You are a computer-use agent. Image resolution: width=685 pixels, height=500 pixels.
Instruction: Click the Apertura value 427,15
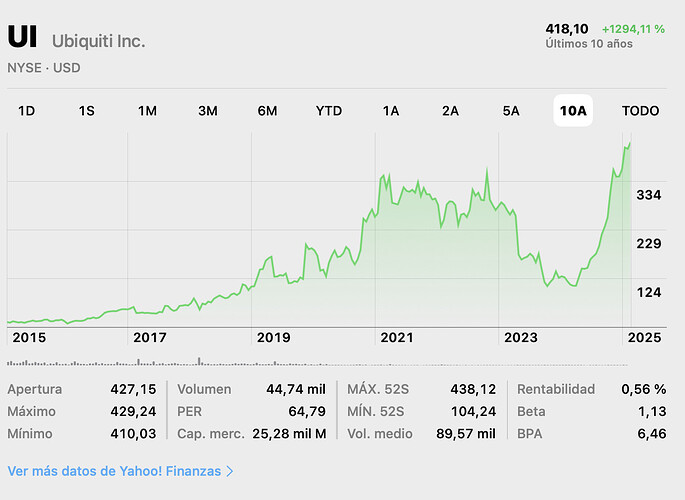133,389
